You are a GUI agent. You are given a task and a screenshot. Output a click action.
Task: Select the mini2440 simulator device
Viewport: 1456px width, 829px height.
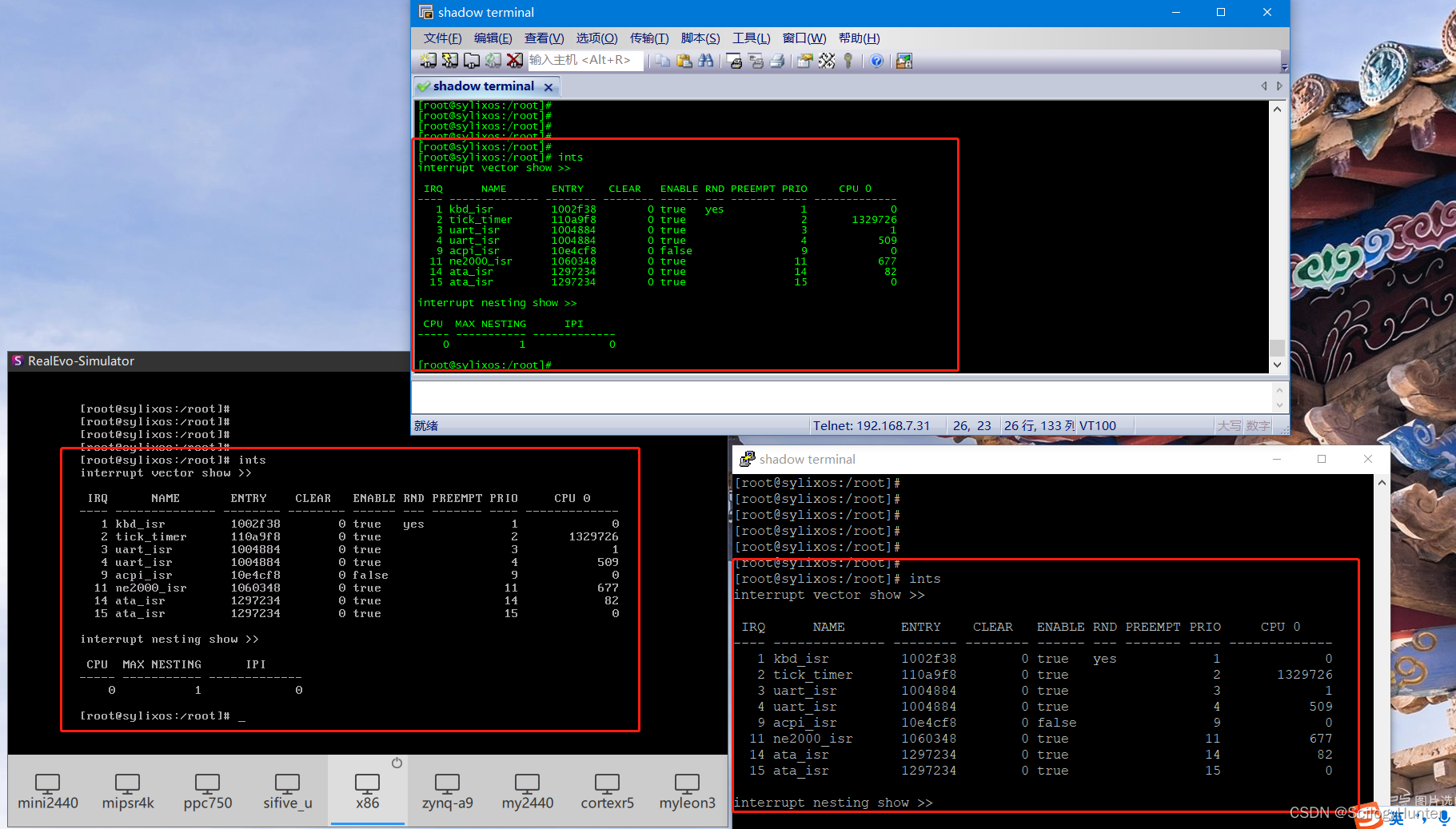[48, 791]
